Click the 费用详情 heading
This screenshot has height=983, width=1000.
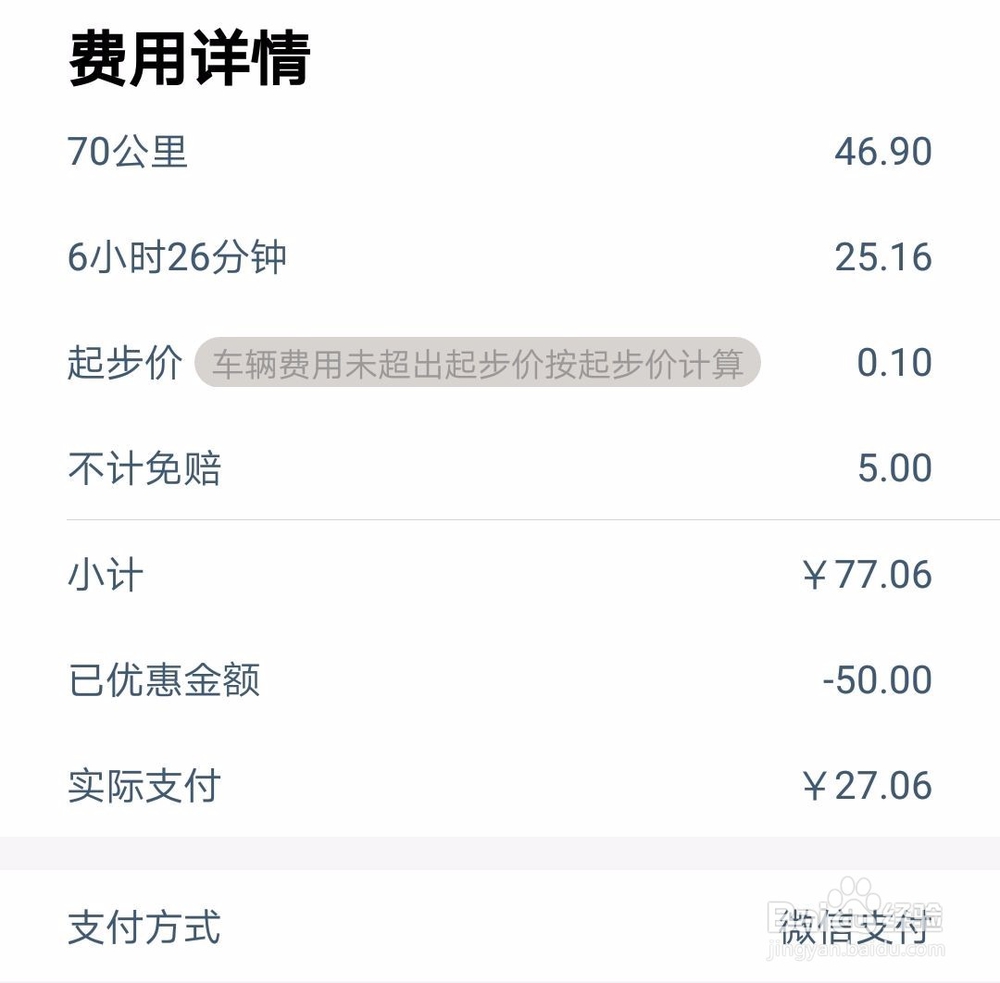[x=189, y=58]
